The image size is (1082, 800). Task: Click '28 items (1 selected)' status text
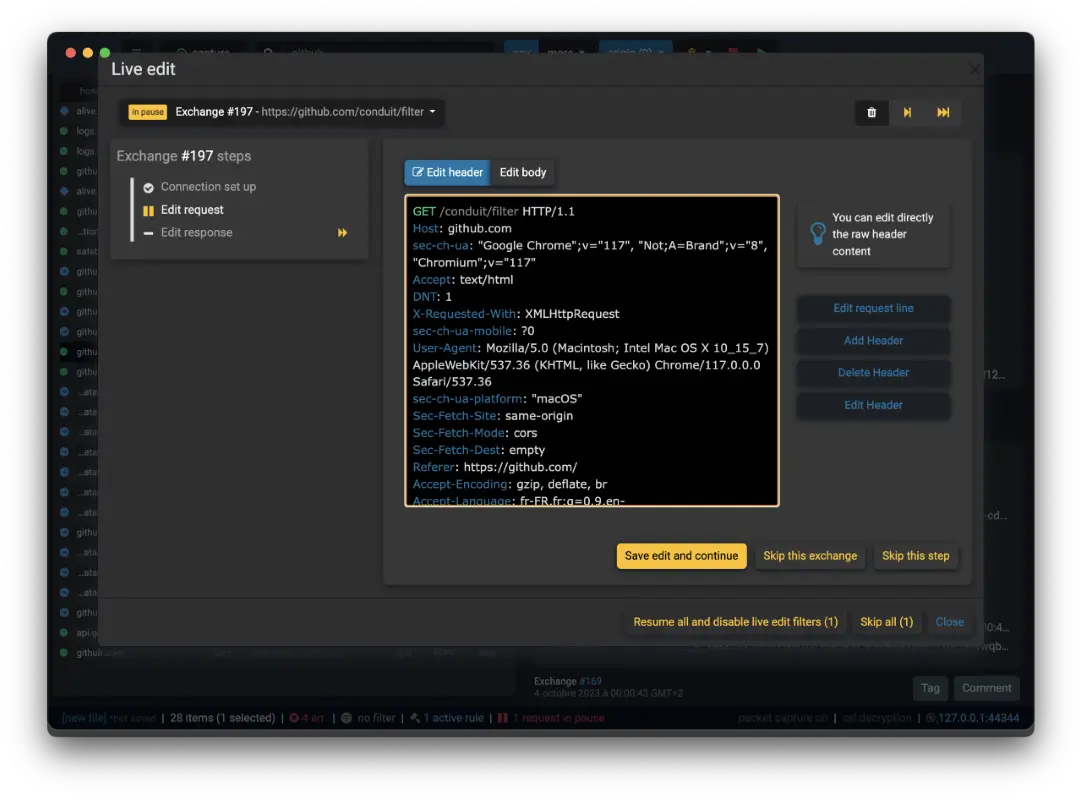(222, 718)
